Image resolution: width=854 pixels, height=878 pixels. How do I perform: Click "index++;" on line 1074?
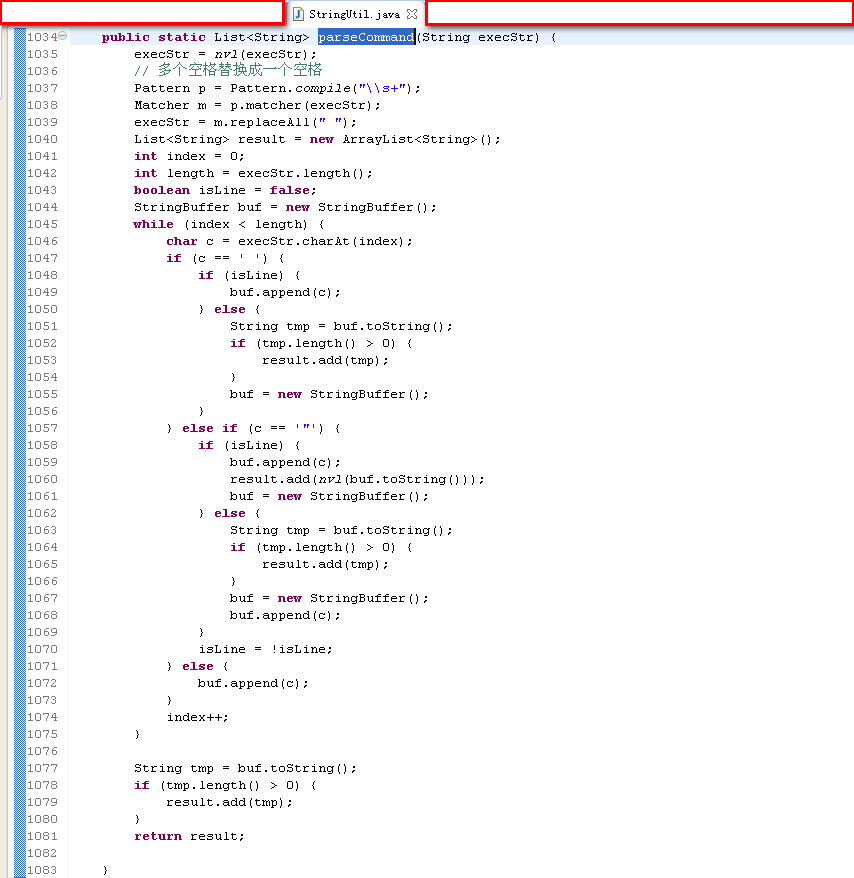click(198, 717)
